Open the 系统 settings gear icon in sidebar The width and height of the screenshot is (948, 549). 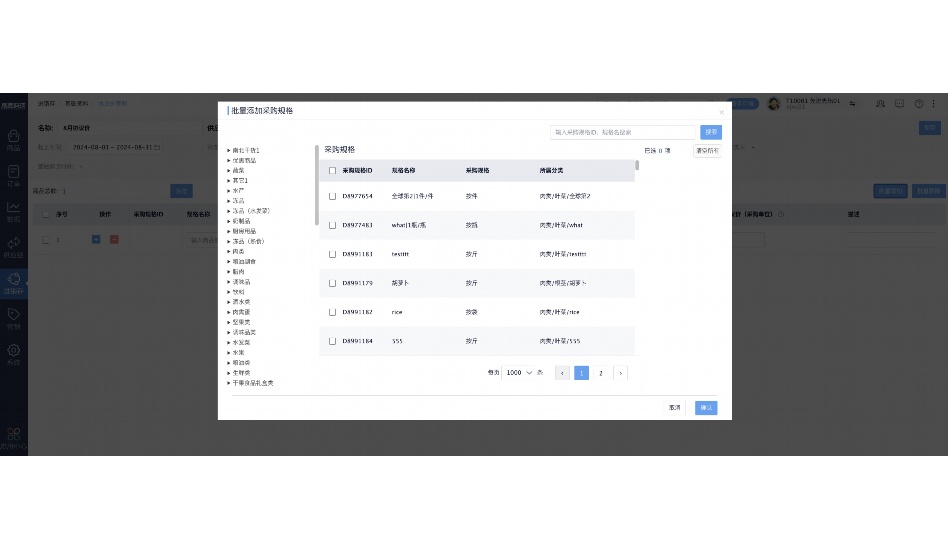point(13,352)
